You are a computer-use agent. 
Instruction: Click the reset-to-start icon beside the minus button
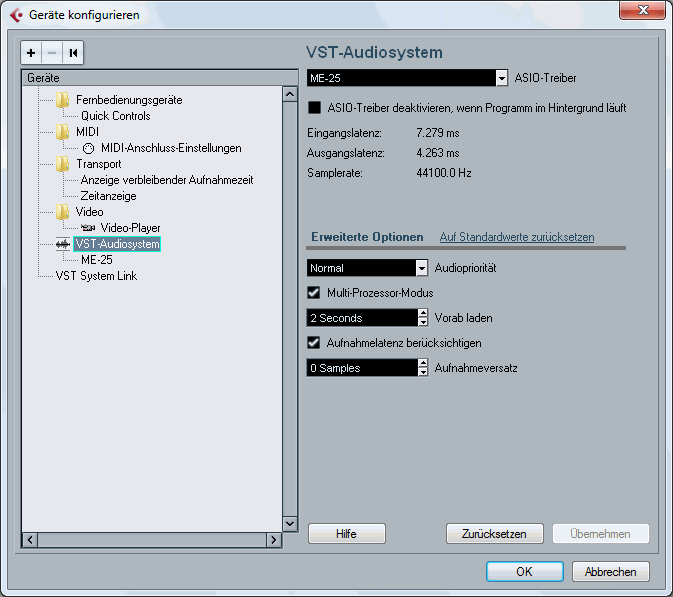74,53
